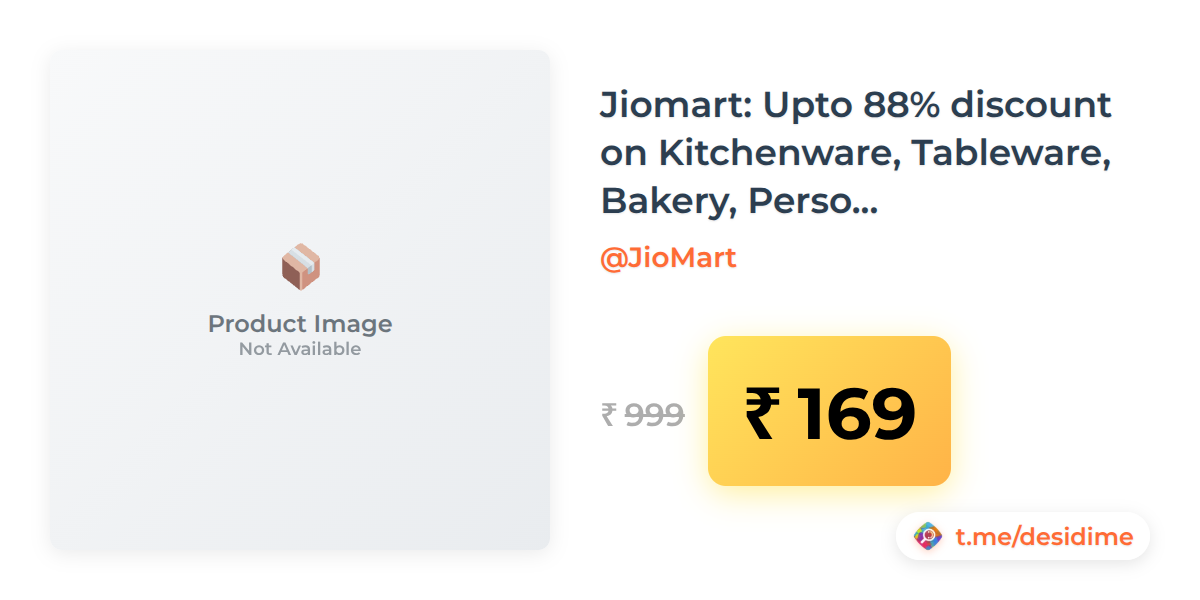1200x600 pixels.
Task: Click the rupee symbol in the yellow price badge
Action: coord(761,413)
